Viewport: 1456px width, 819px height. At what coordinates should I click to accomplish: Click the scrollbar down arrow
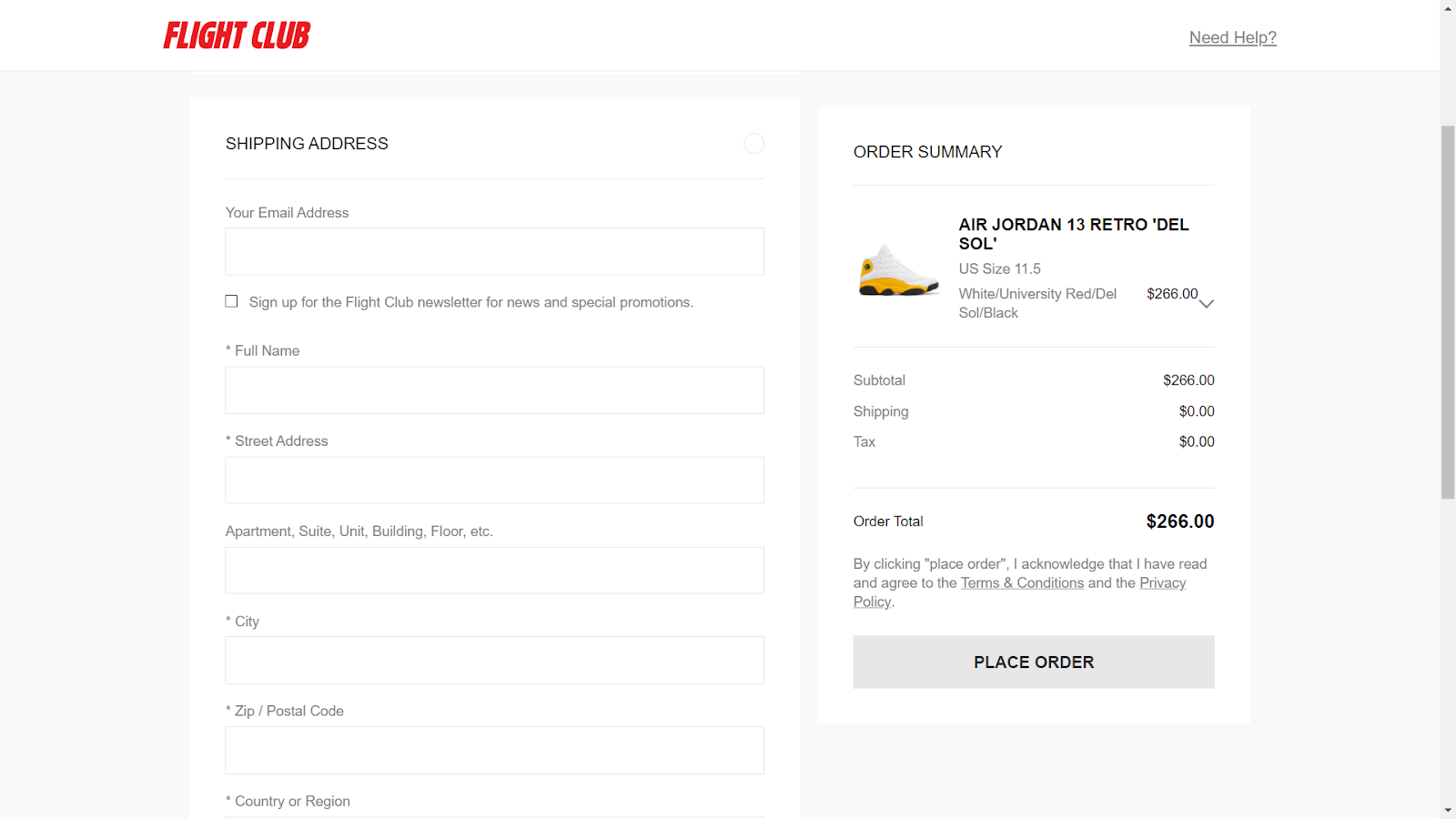click(1448, 810)
